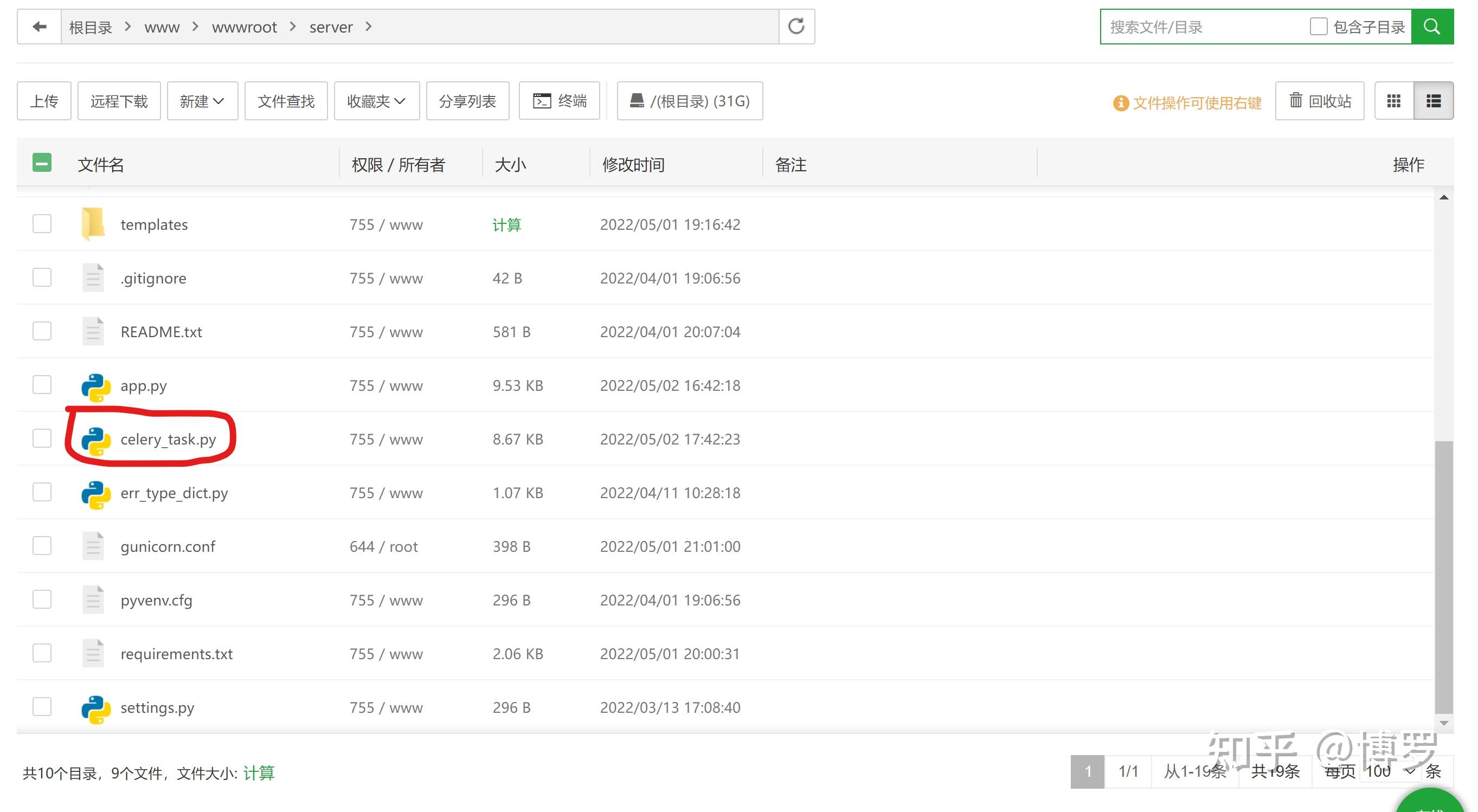Refresh the current directory view
The height and width of the screenshot is (812, 1478).
[796, 26]
